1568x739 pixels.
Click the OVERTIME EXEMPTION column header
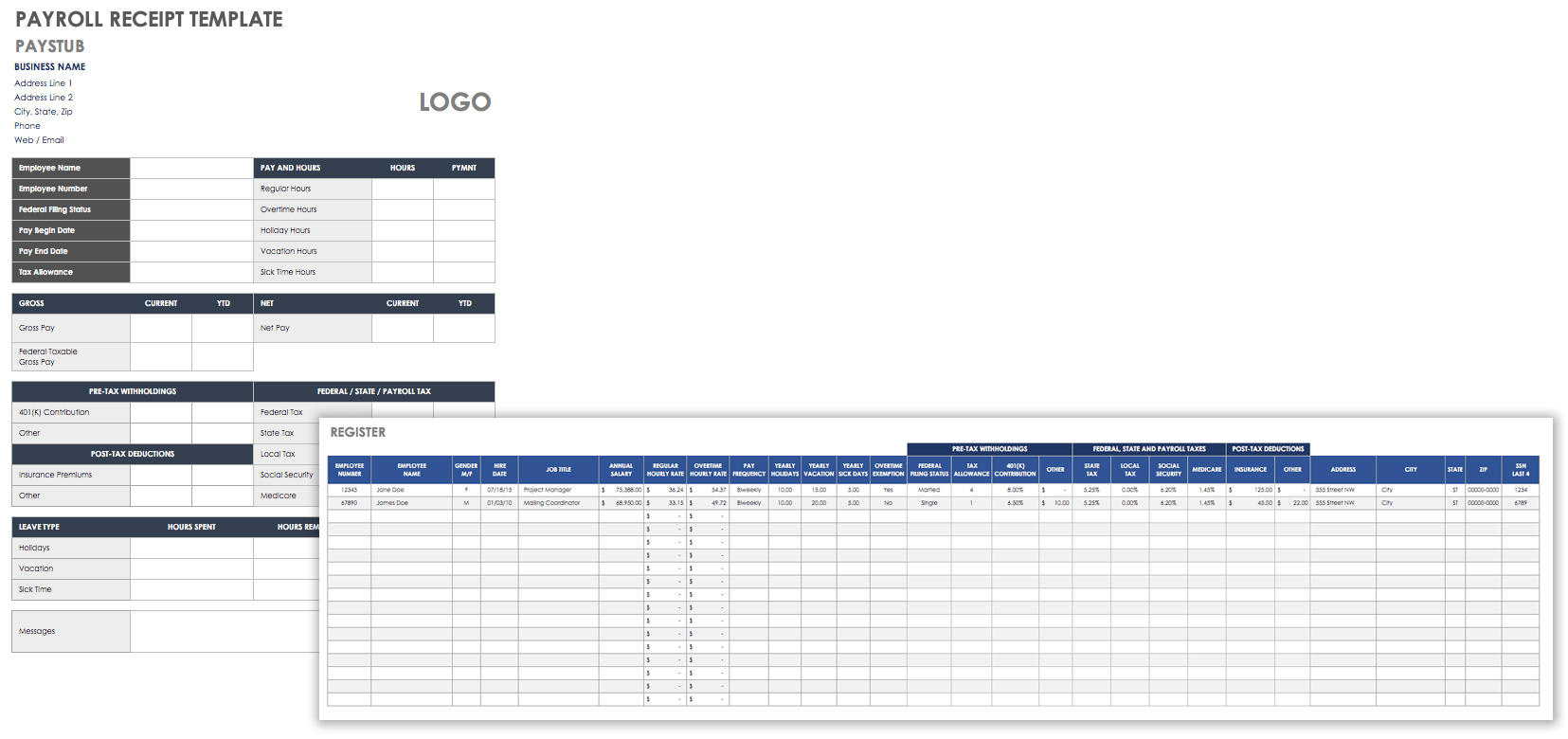pos(889,470)
